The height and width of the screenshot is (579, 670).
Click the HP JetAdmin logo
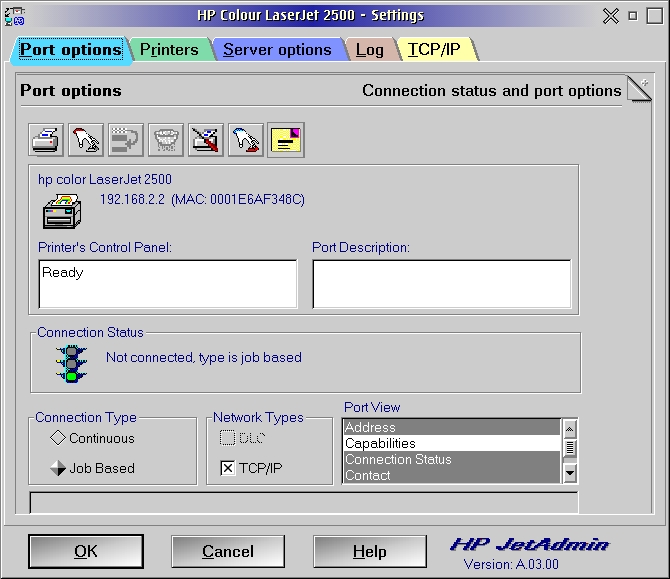pos(530,544)
